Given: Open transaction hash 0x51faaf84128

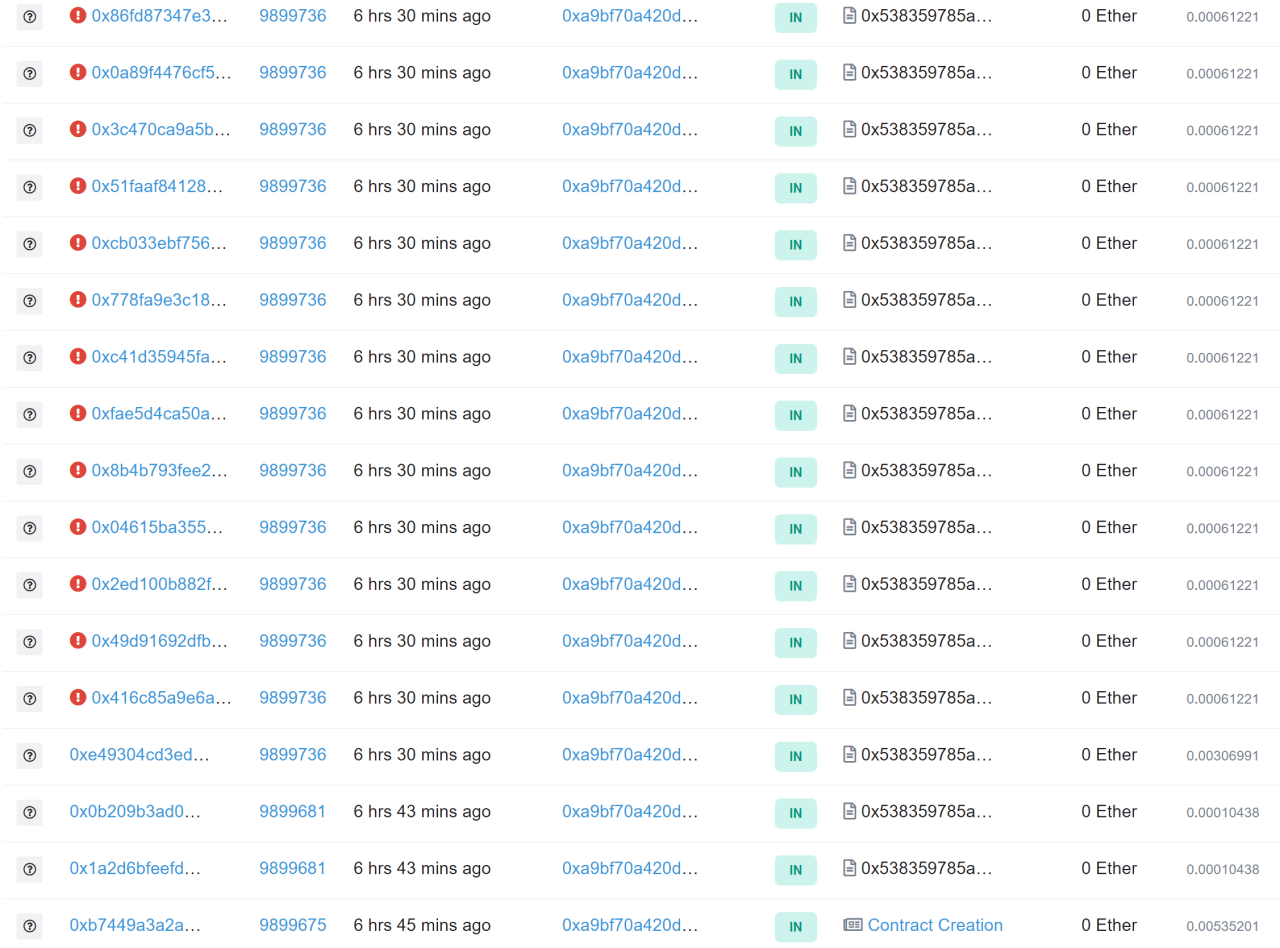Looking at the screenshot, I should click(157, 187).
